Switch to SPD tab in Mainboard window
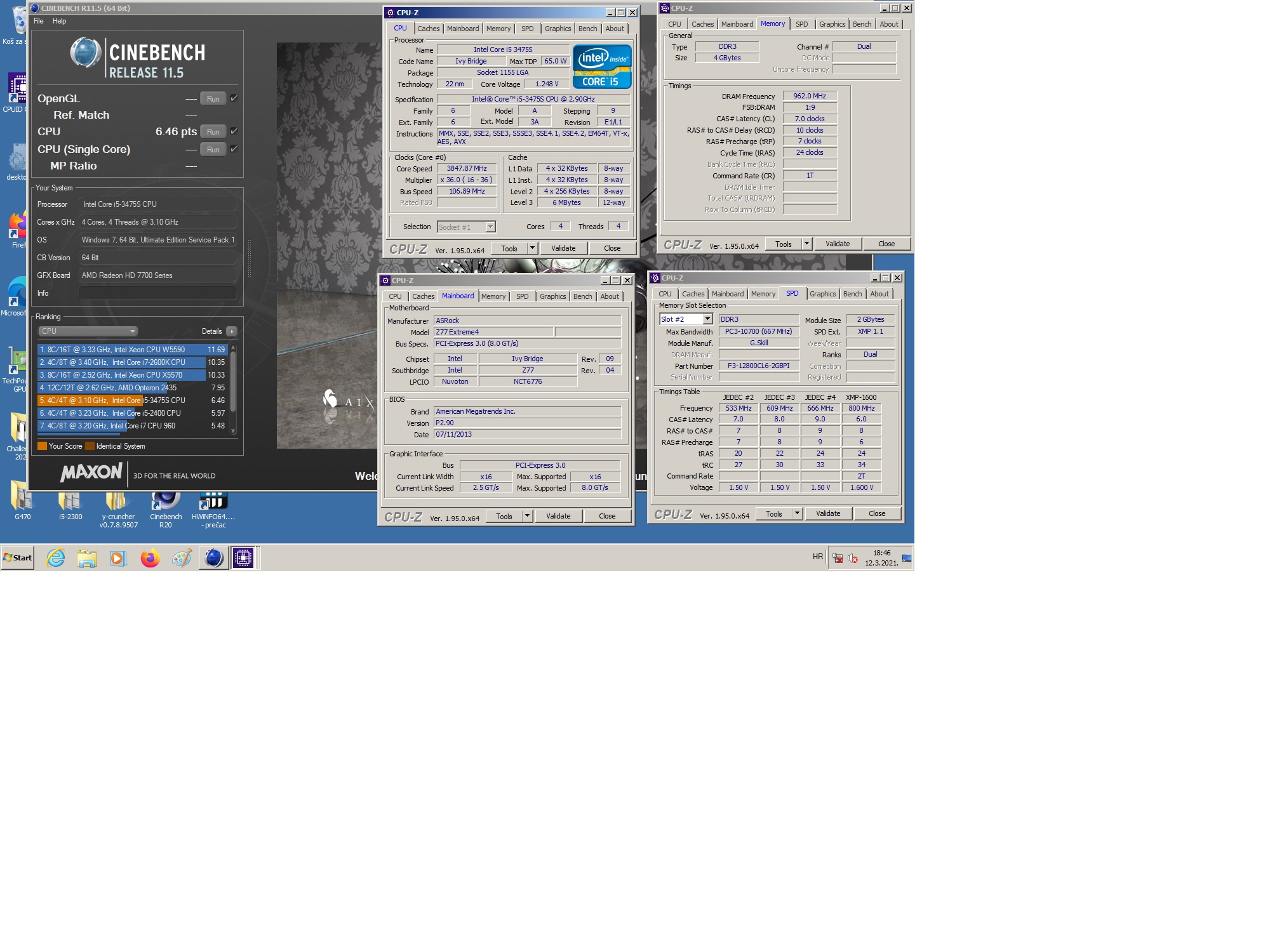The image size is (1270, 952). tap(522, 296)
